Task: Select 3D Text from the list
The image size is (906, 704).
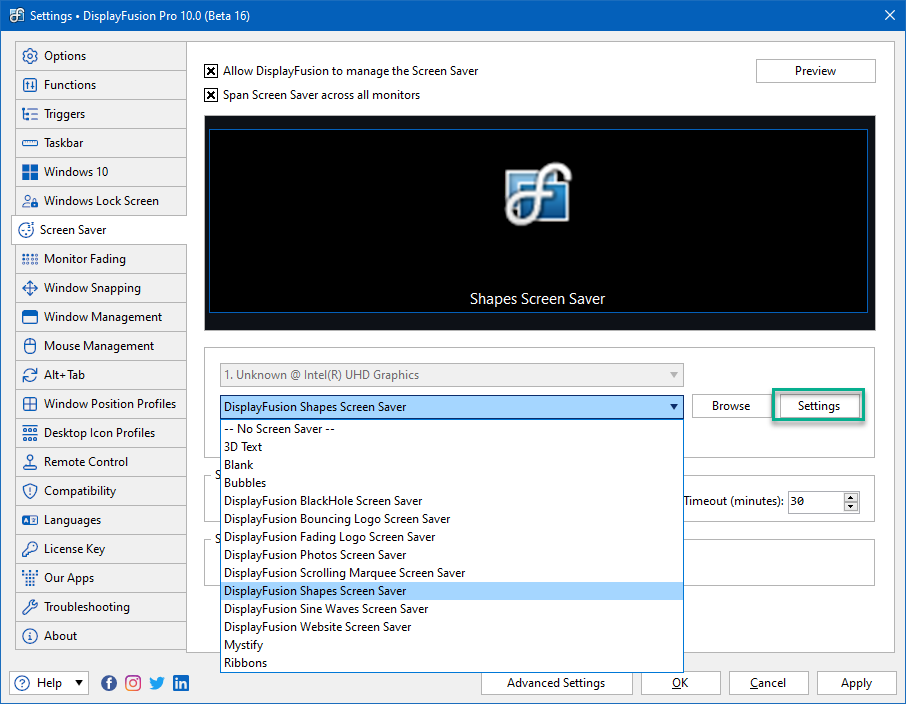Action: 451,447
